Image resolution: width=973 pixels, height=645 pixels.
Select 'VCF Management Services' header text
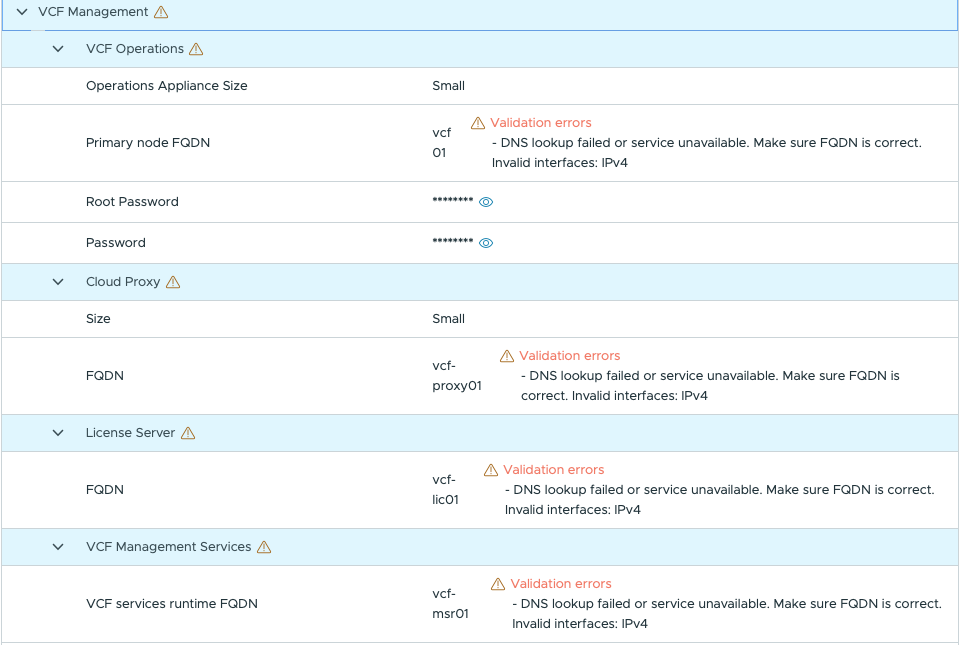(x=168, y=547)
